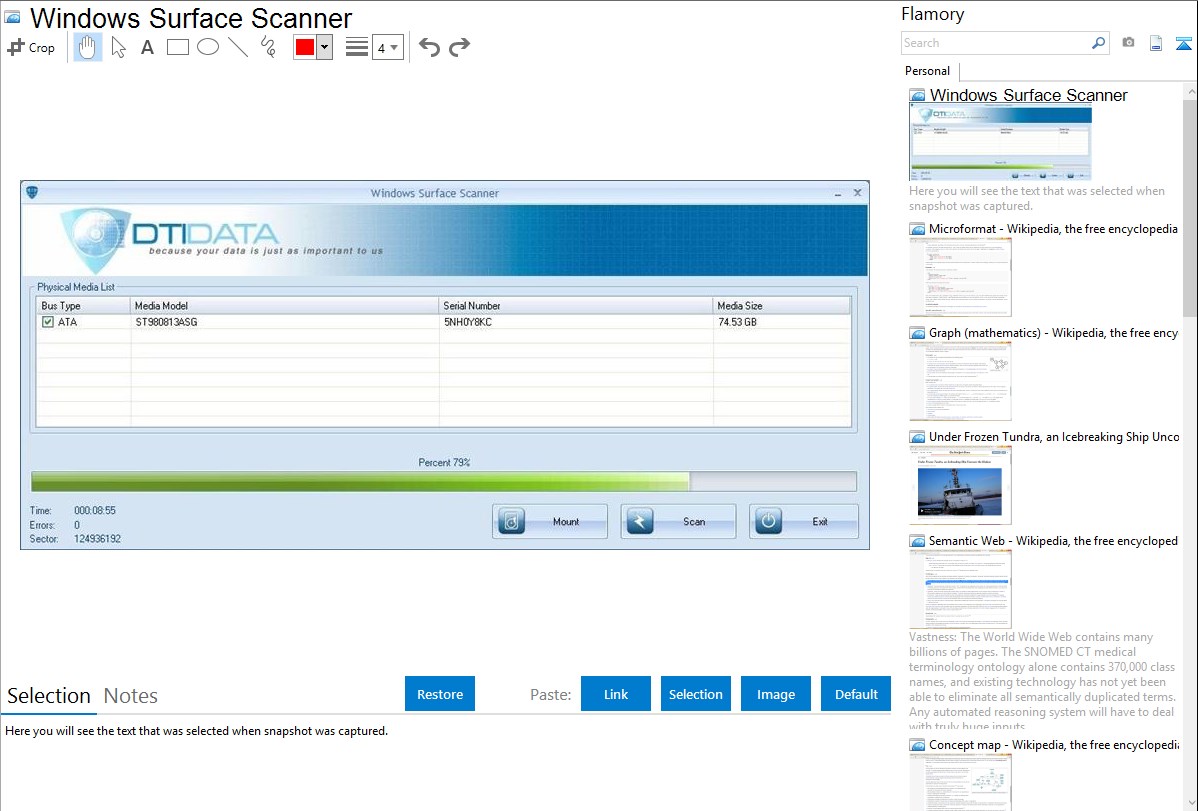Open Semantic Web snapshot title
The image size is (1198, 811).
1053,540
